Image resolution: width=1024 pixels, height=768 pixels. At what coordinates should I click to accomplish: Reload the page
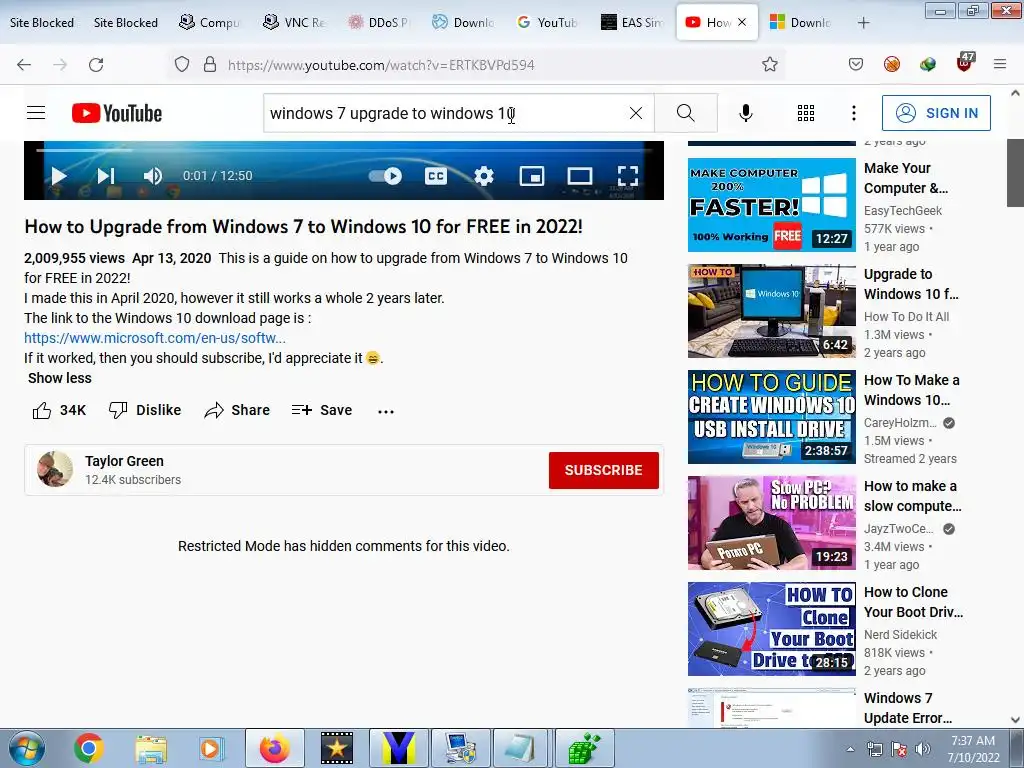[x=96, y=65]
